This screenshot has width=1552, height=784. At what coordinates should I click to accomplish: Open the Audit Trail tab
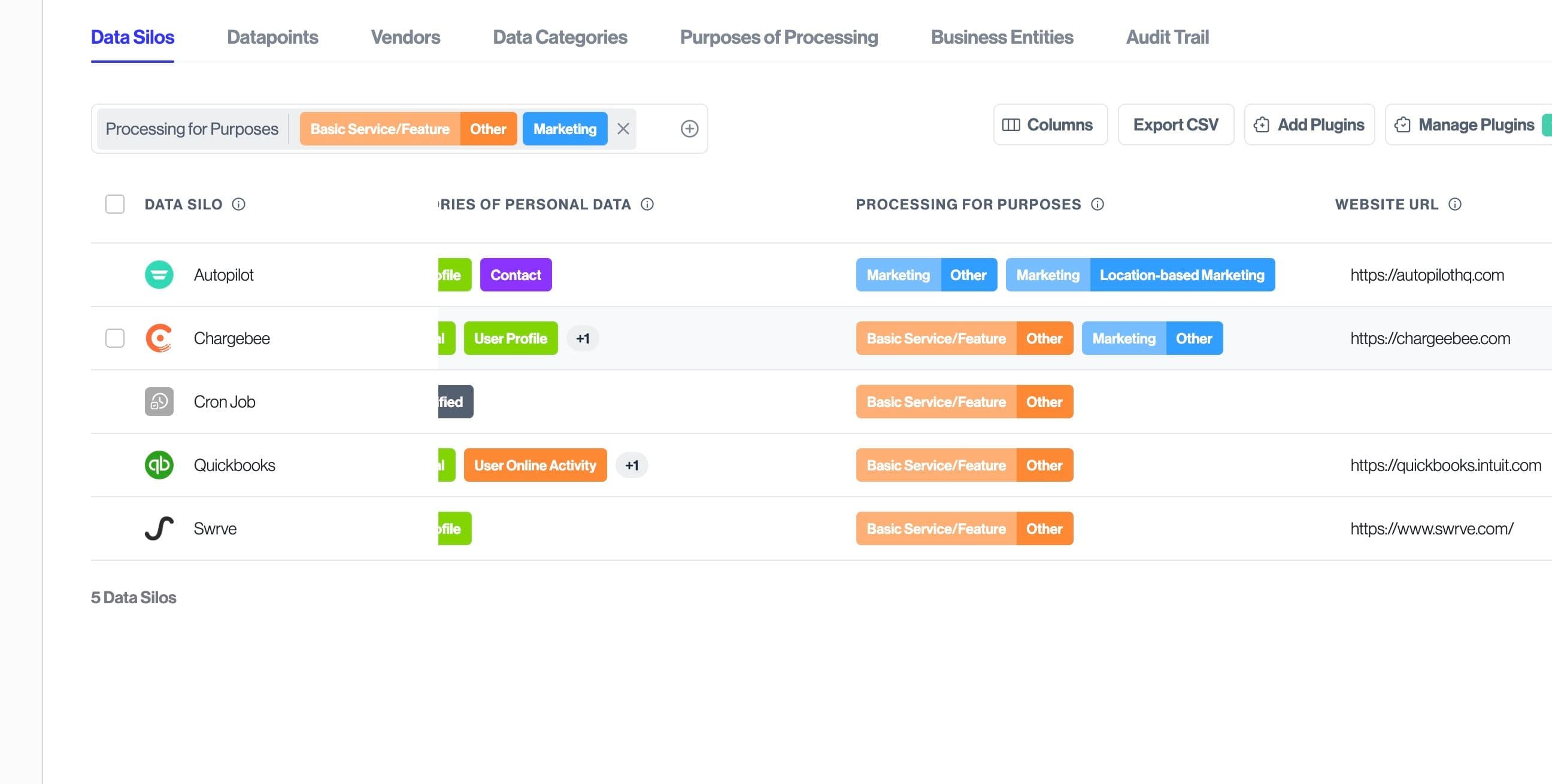(x=1167, y=37)
